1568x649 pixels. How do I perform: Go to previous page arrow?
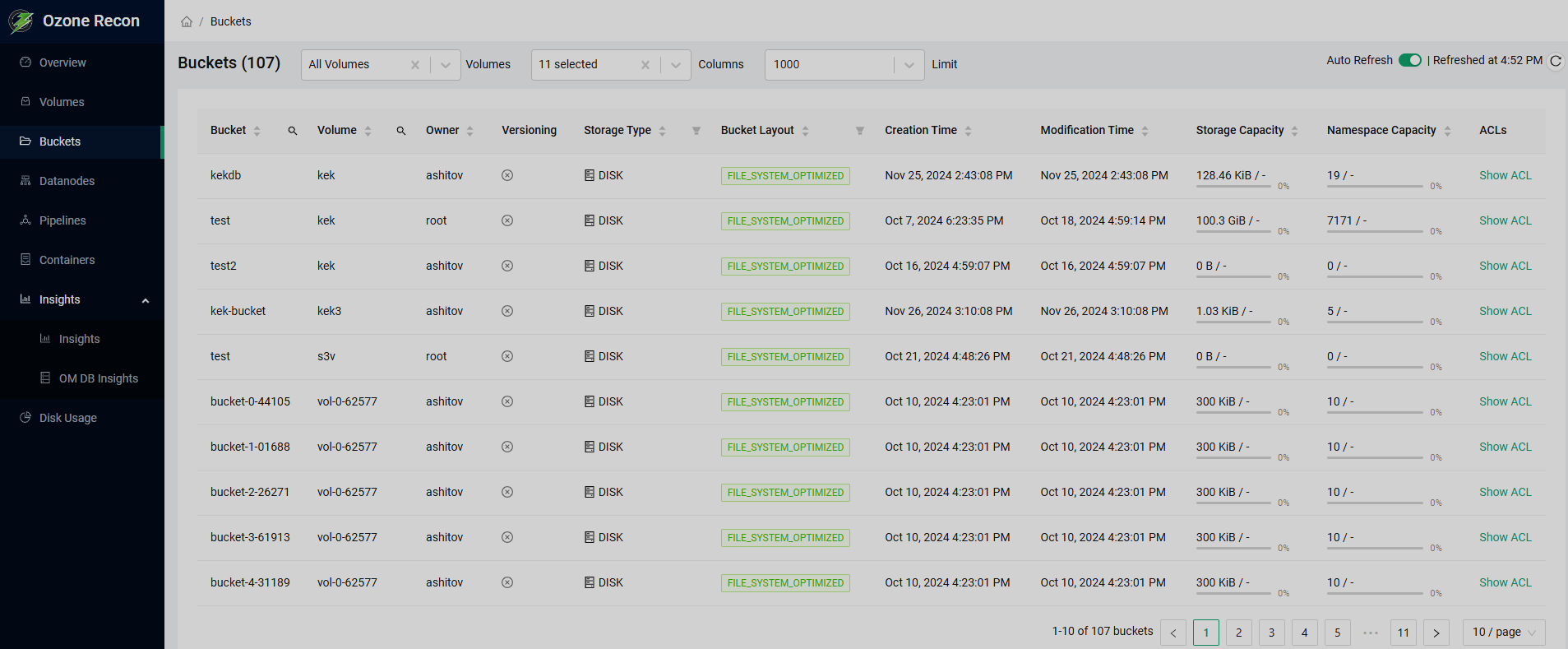(x=1173, y=633)
